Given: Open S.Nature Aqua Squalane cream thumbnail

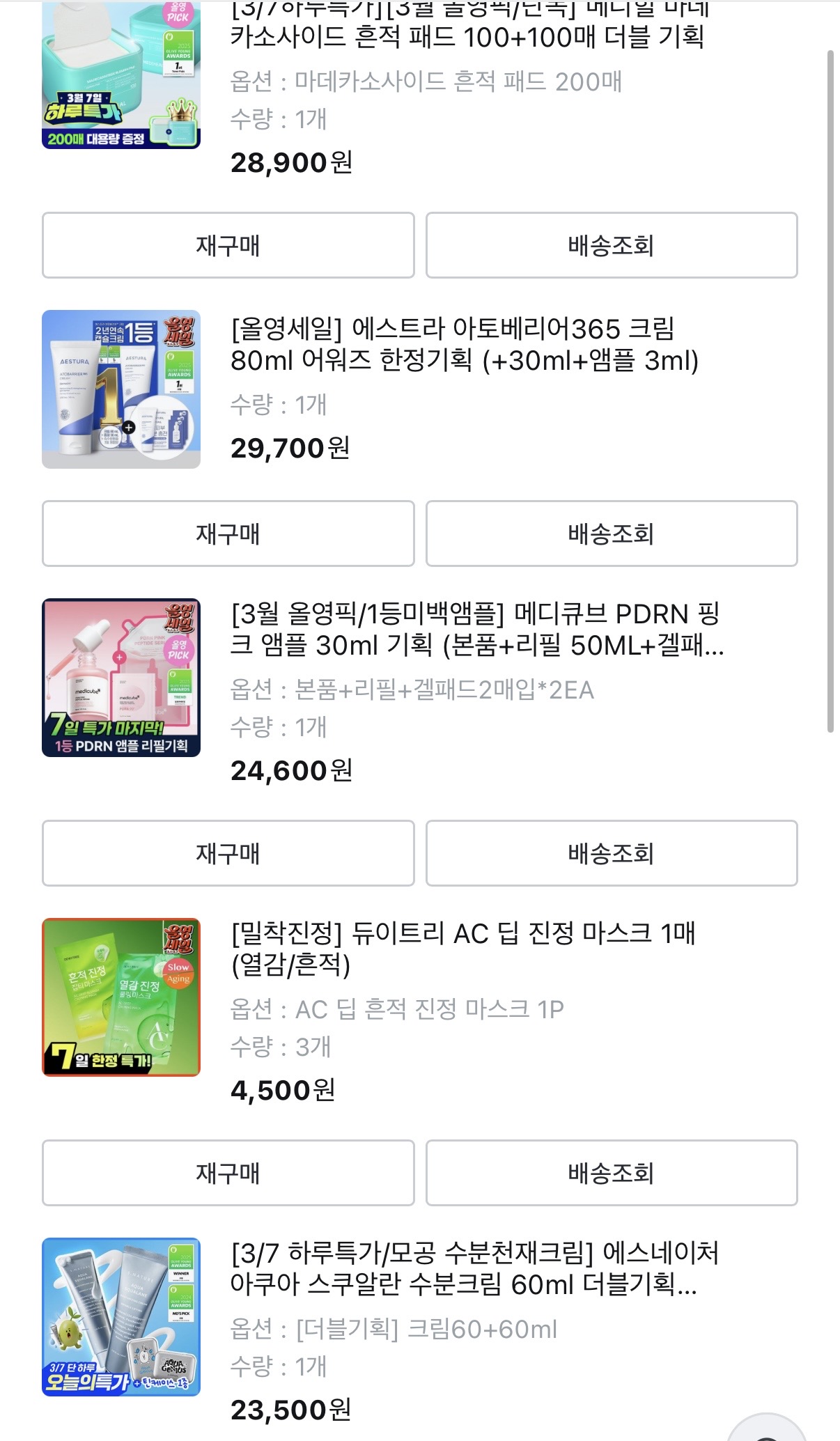Looking at the screenshot, I should pyautogui.click(x=121, y=1316).
